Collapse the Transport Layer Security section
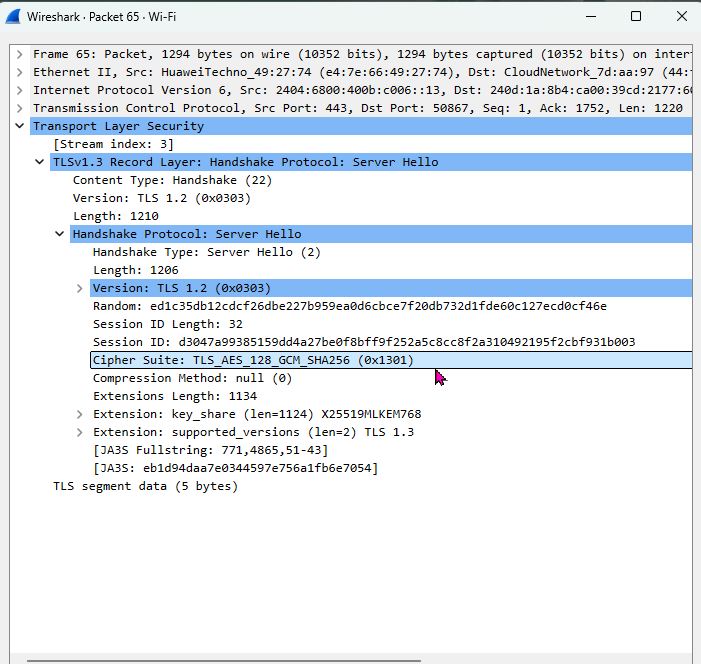This screenshot has height=664, width=701. pos(19,126)
